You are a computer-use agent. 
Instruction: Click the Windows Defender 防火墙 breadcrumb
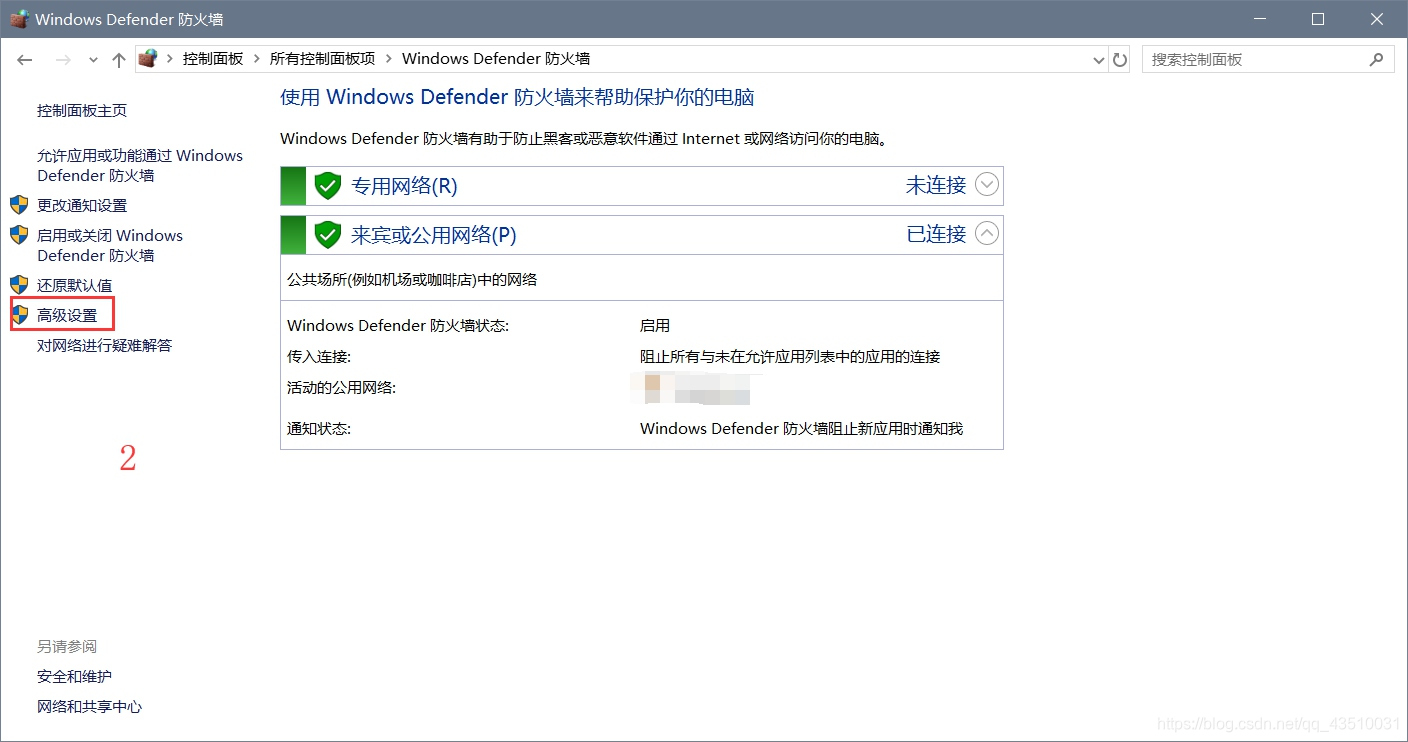point(496,59)
